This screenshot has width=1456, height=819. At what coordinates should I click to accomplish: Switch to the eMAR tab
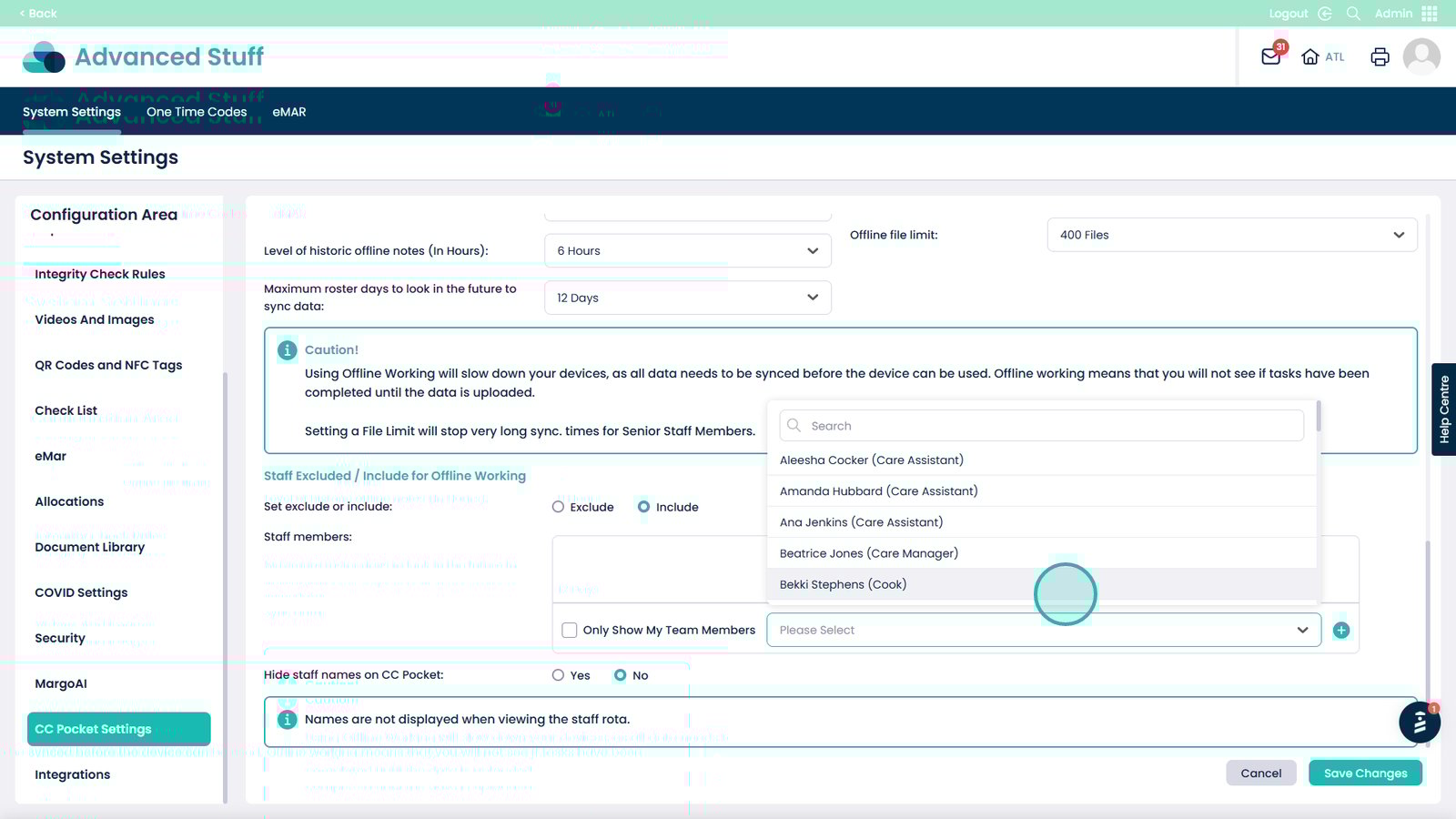pos(288,112)
